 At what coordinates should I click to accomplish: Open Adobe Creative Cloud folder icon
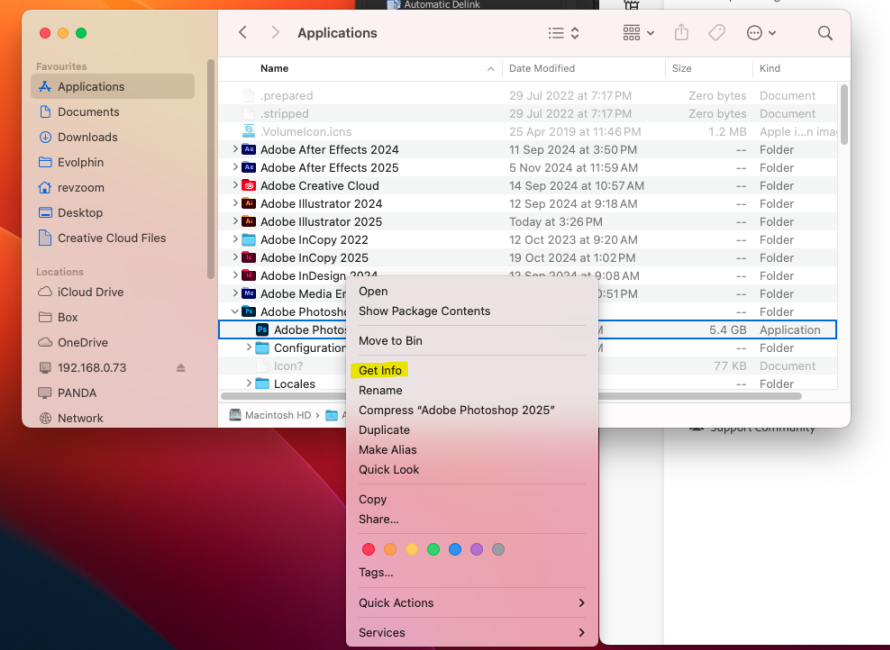click(x=249, y=186)
